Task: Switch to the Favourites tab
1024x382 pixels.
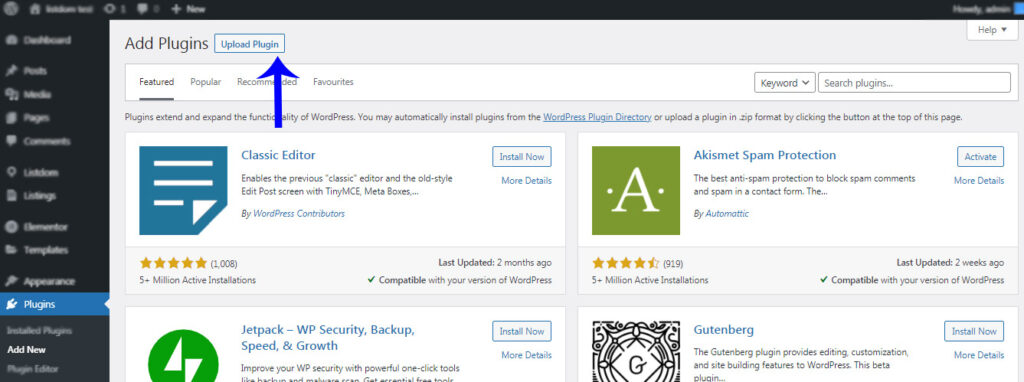Action: (x=333, y=82)
